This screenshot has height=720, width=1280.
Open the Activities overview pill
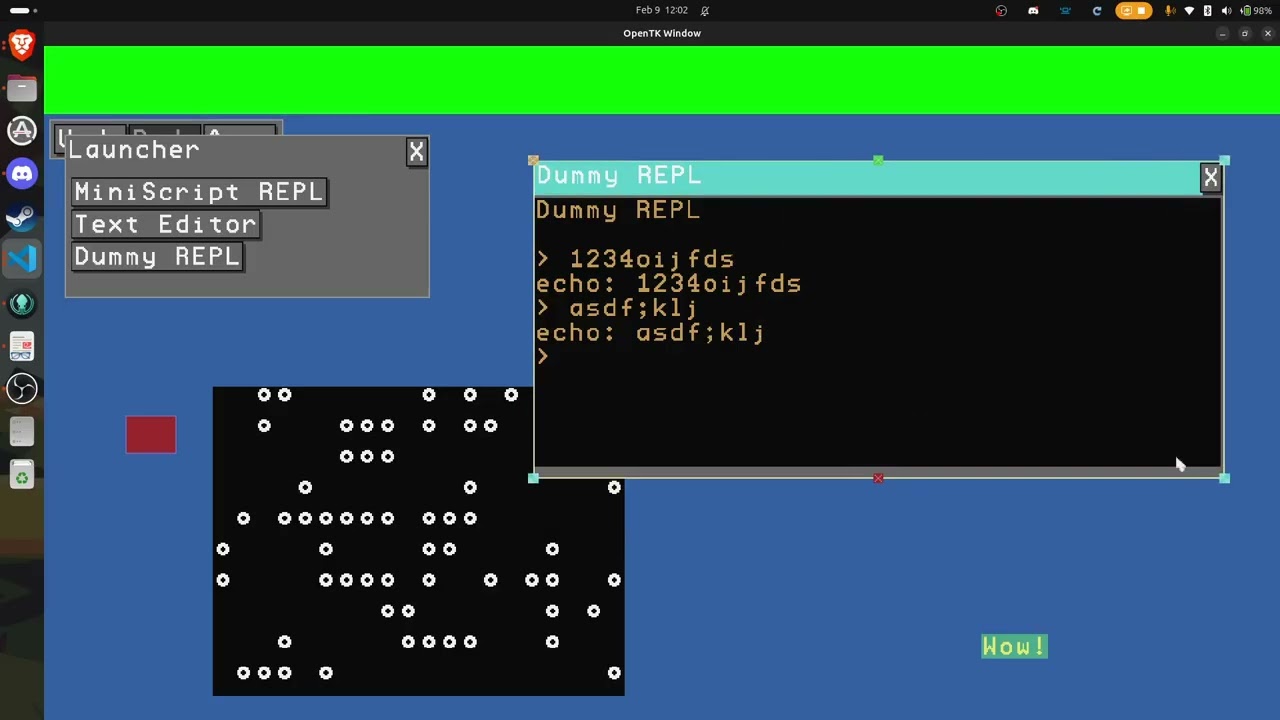click(x=23, y=10)
